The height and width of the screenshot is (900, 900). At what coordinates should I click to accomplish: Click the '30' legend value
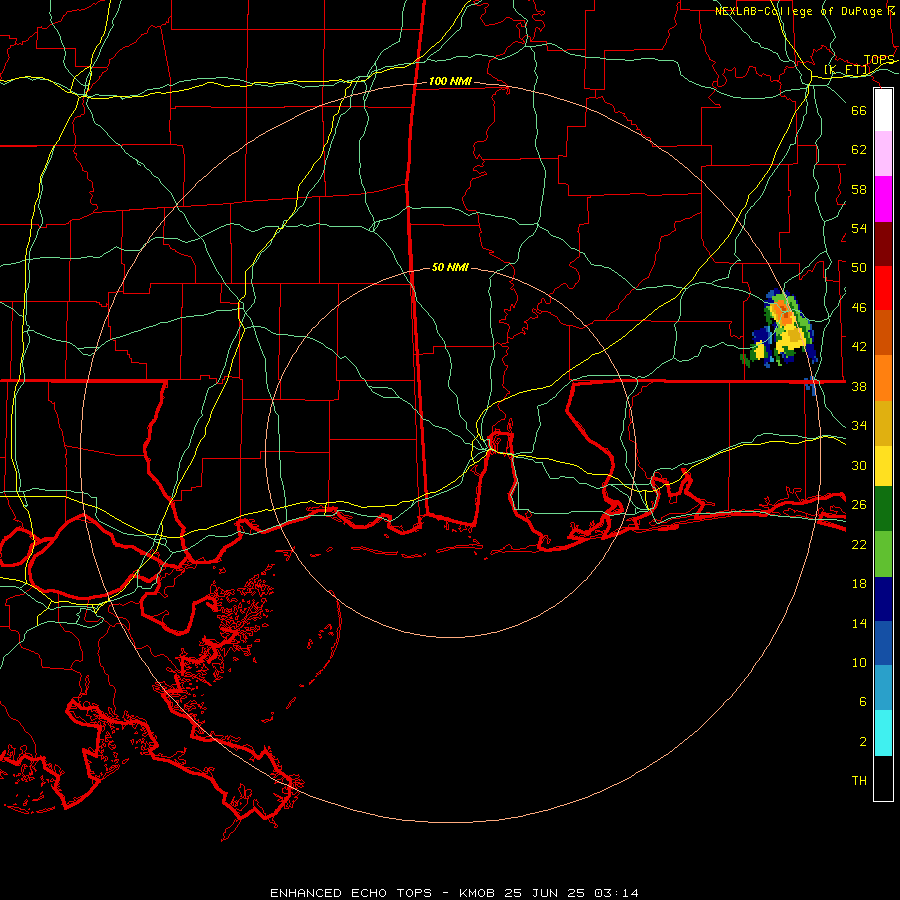[859, 466]
